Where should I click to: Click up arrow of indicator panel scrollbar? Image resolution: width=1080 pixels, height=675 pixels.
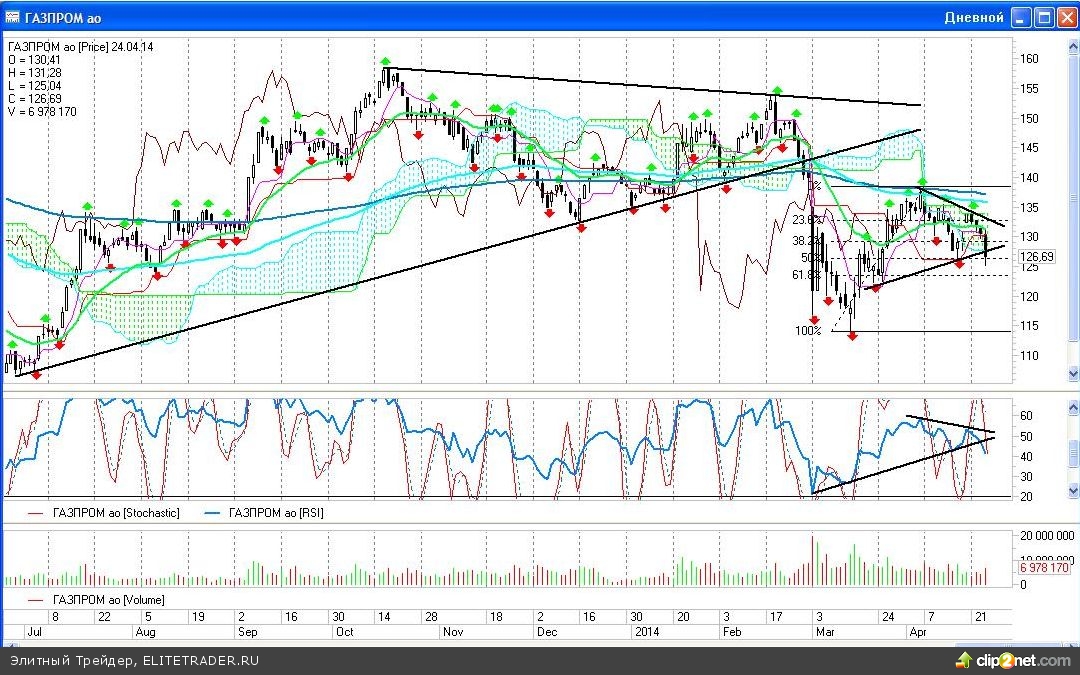[x=1073, y=407]
